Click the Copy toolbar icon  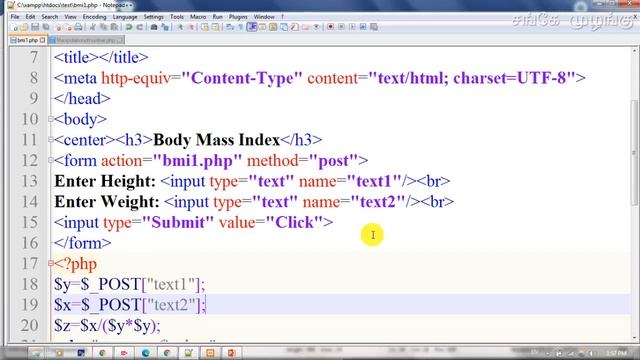point(104,27)
